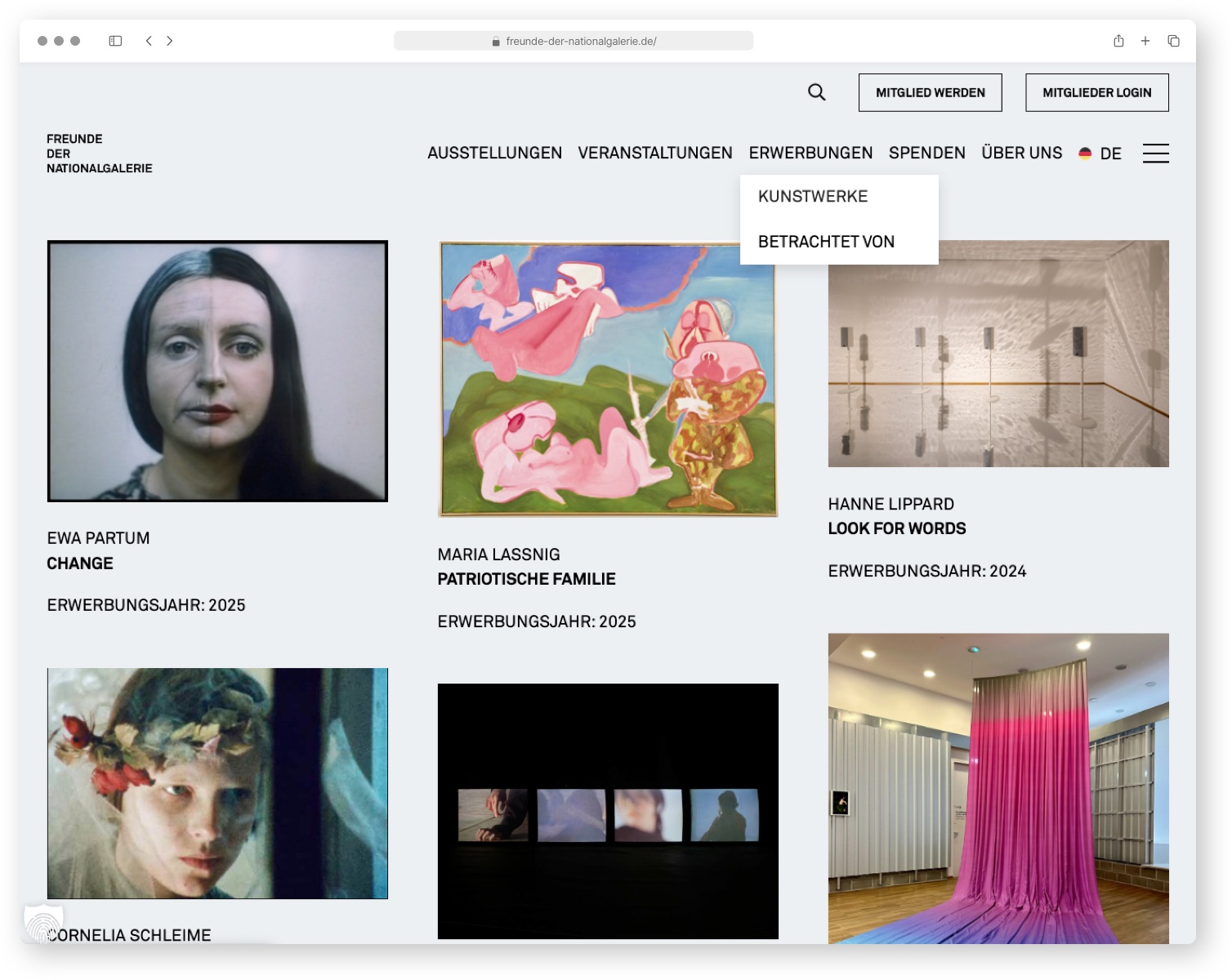This screenshot has width=1232, height=980.
Task: Click the artist name Maria Lassnig
Action: (x=498, y=555)
